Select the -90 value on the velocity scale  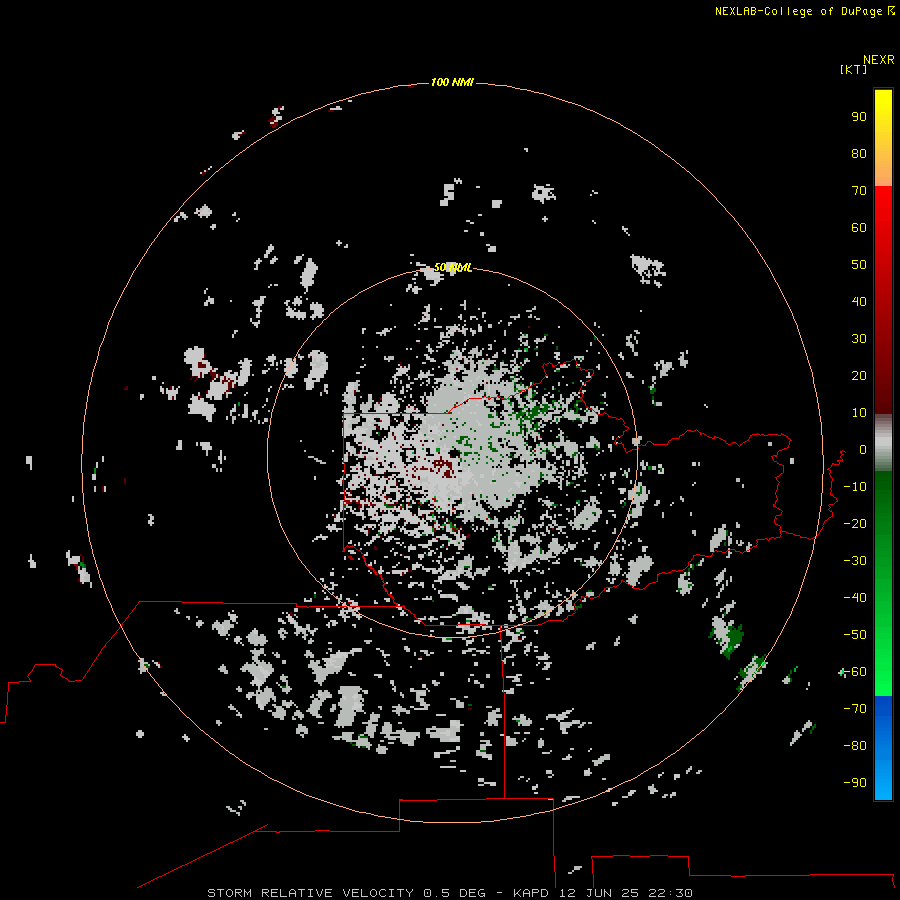click(855, 783)
